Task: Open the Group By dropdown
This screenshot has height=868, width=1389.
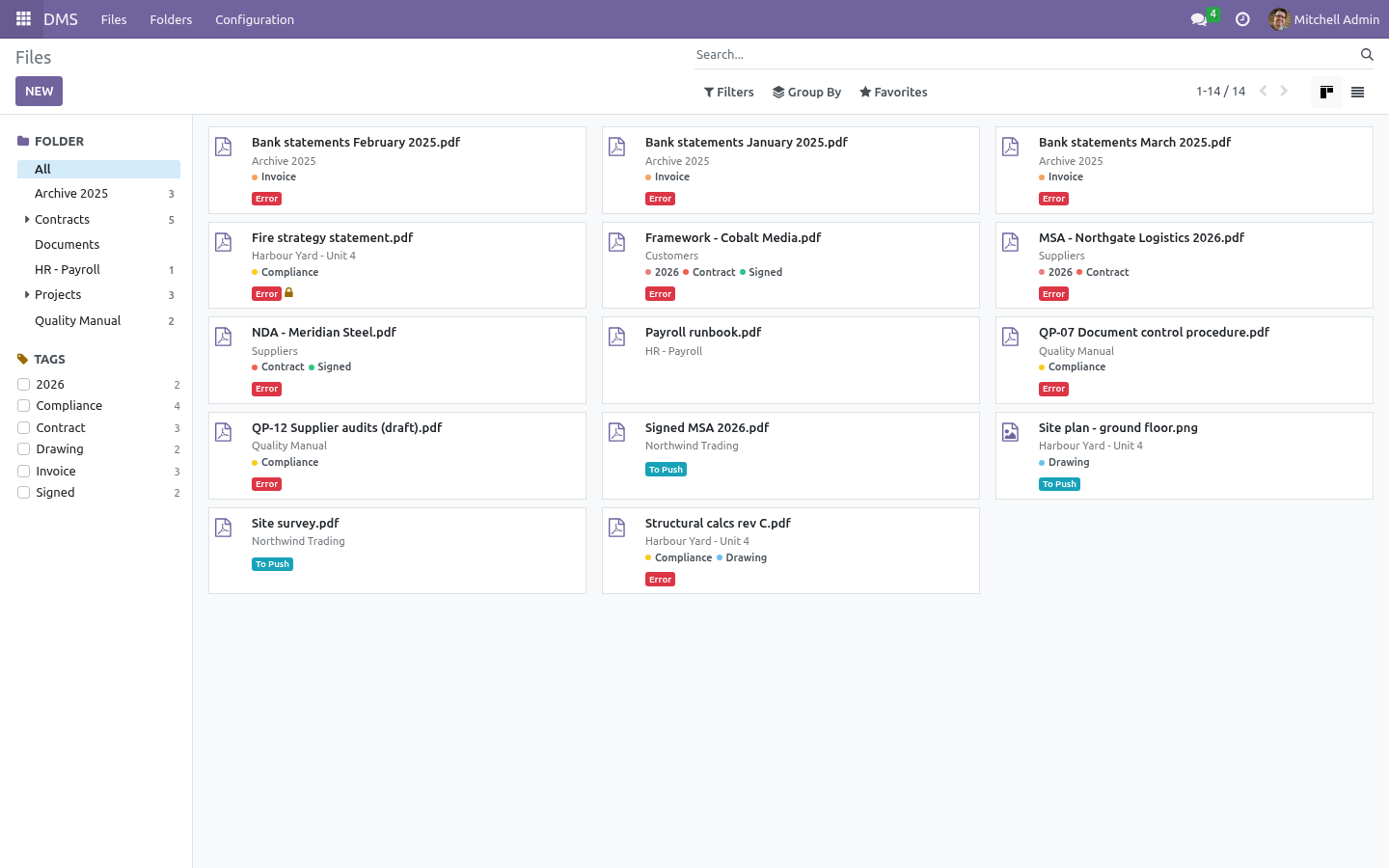Action: pos(807,93)
